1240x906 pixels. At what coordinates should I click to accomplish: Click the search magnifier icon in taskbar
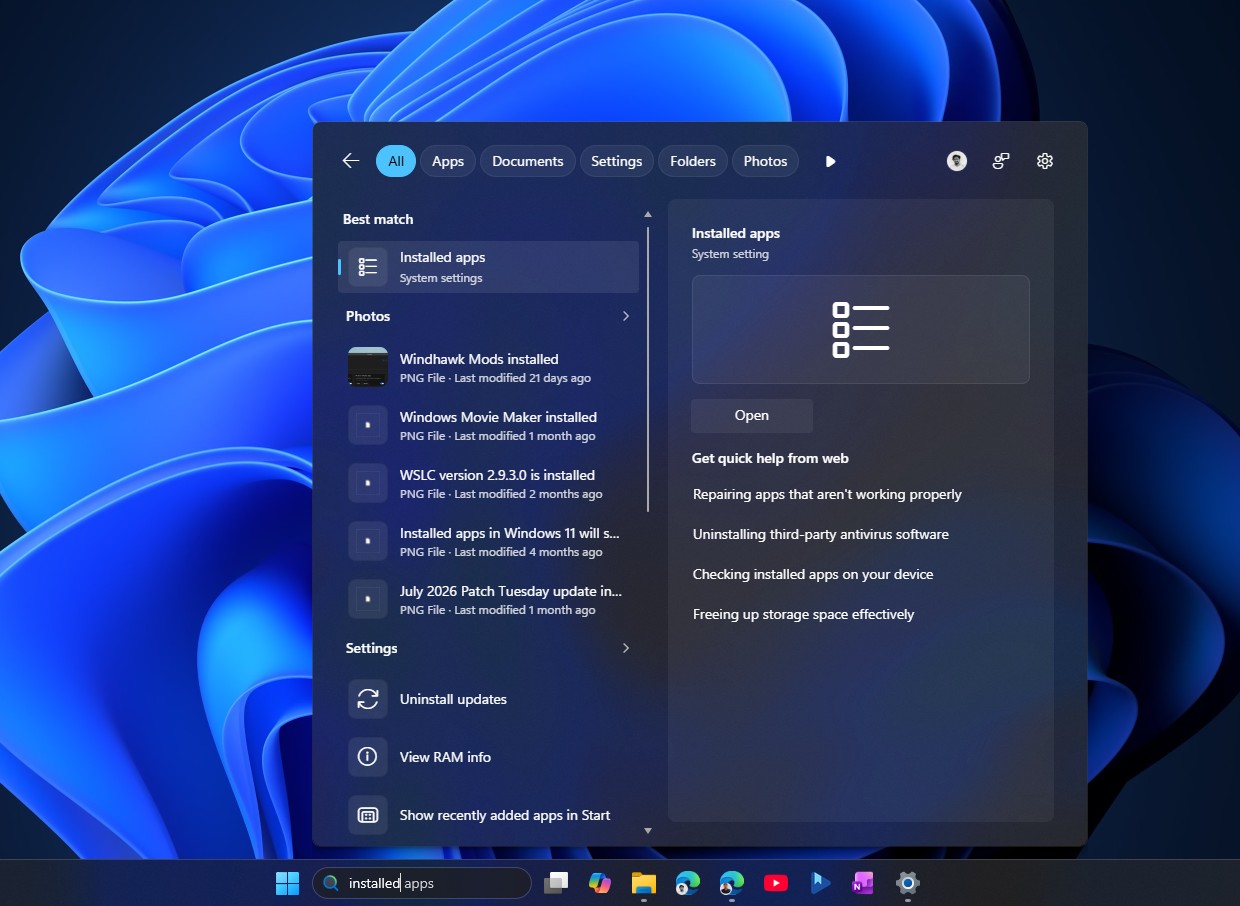pos(331,883)
